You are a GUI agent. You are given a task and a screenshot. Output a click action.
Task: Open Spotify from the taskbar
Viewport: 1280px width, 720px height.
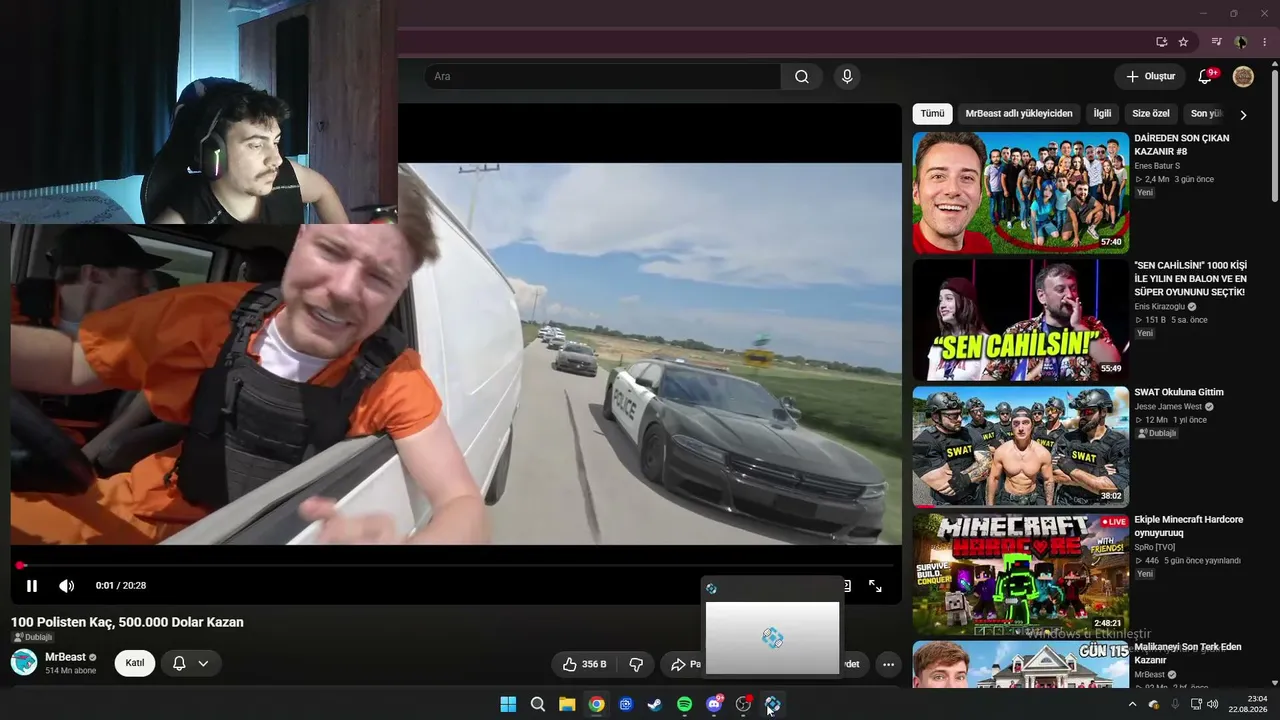[x=684, y=704]
